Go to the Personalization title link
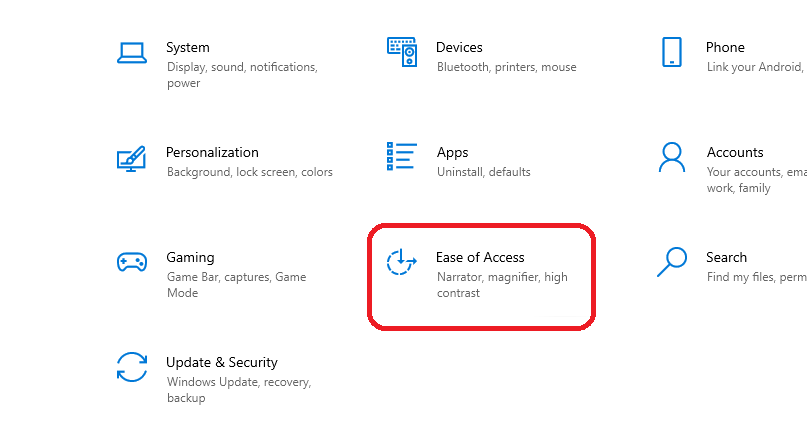 pyautogui.click(x=212, y=152)
